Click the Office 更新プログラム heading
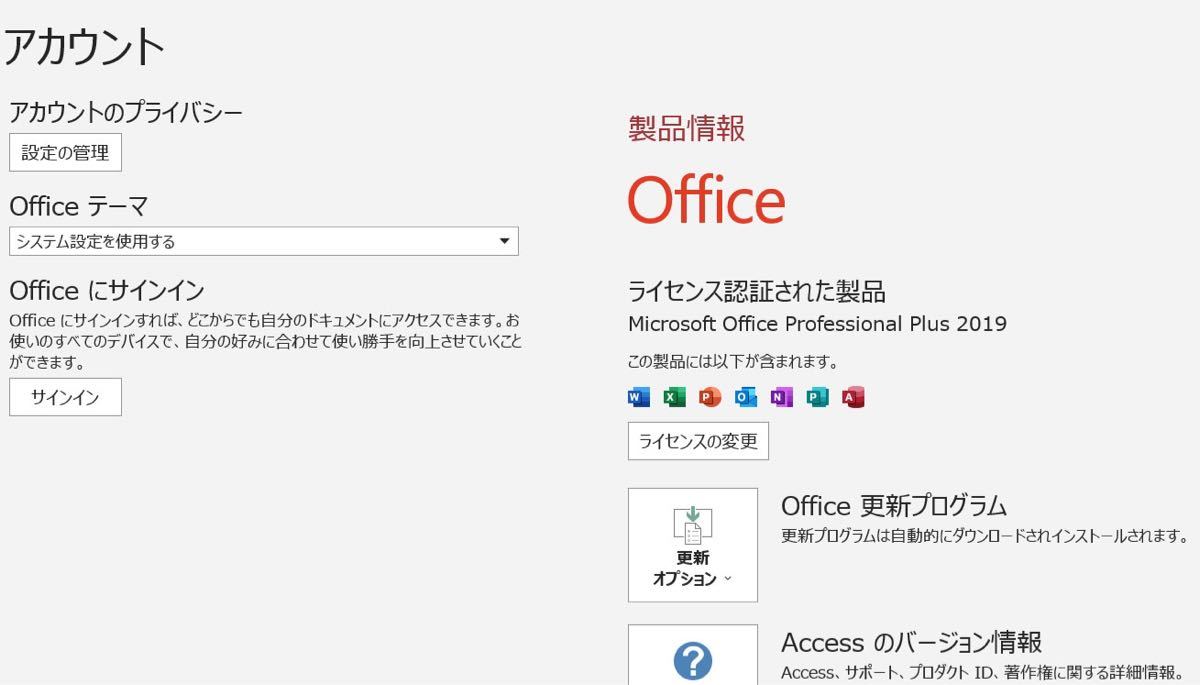 (893, 505)
